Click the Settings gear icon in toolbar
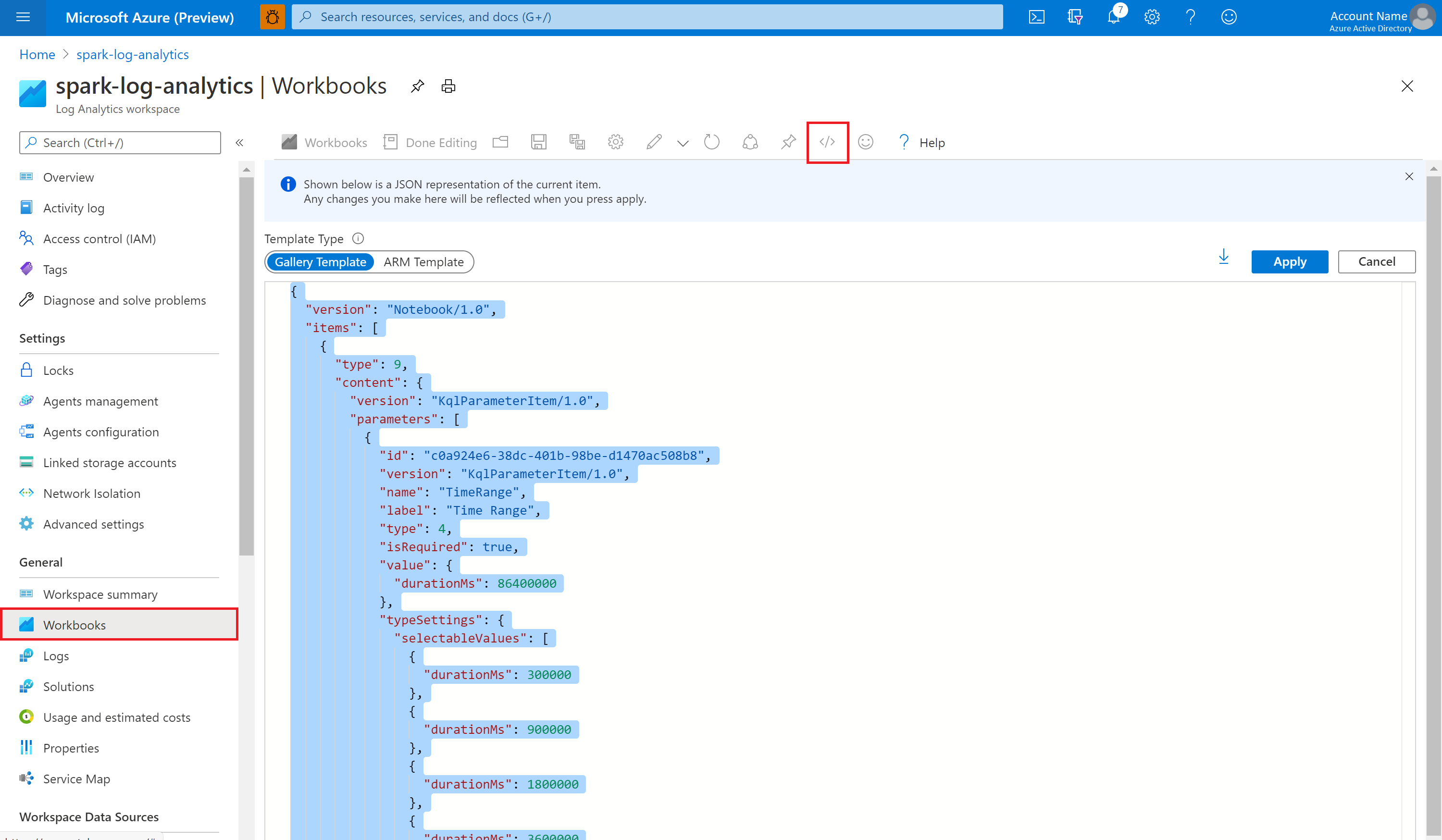 click(x=614, y=142)
